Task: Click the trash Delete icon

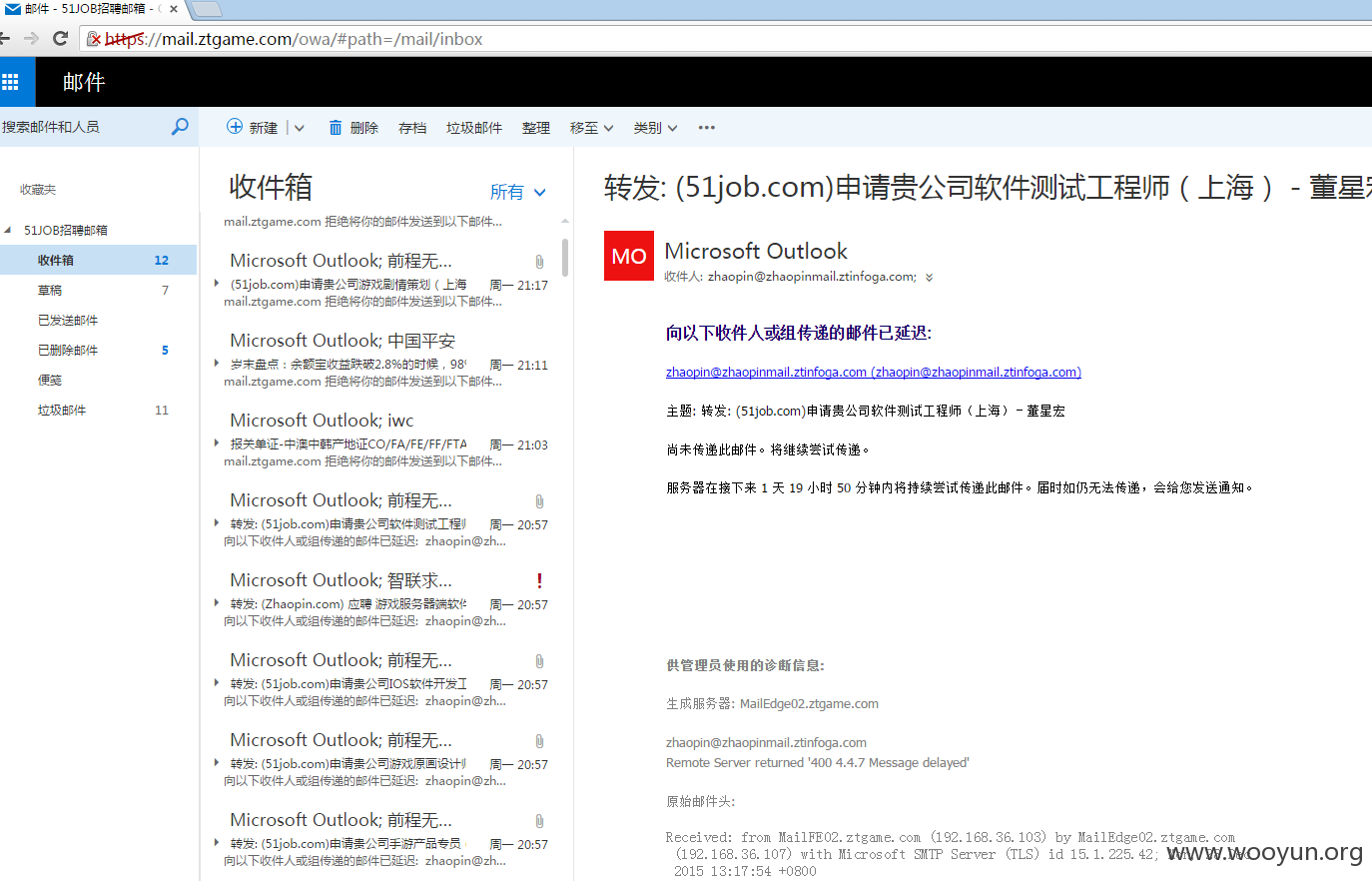Action: [336, 128]
